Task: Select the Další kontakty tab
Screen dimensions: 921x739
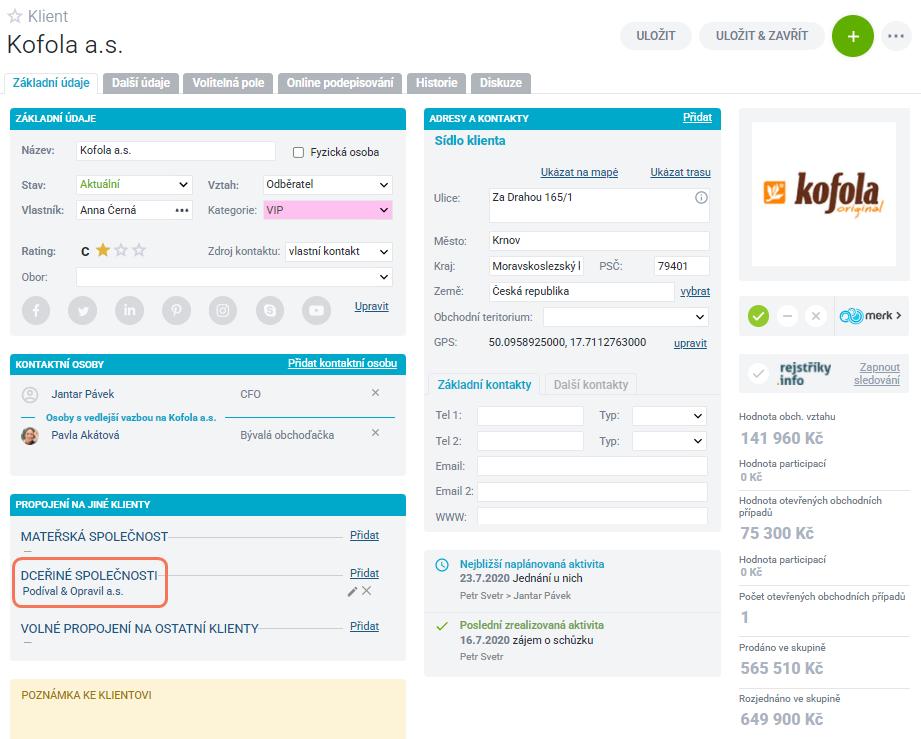Action: pos(591,385)
